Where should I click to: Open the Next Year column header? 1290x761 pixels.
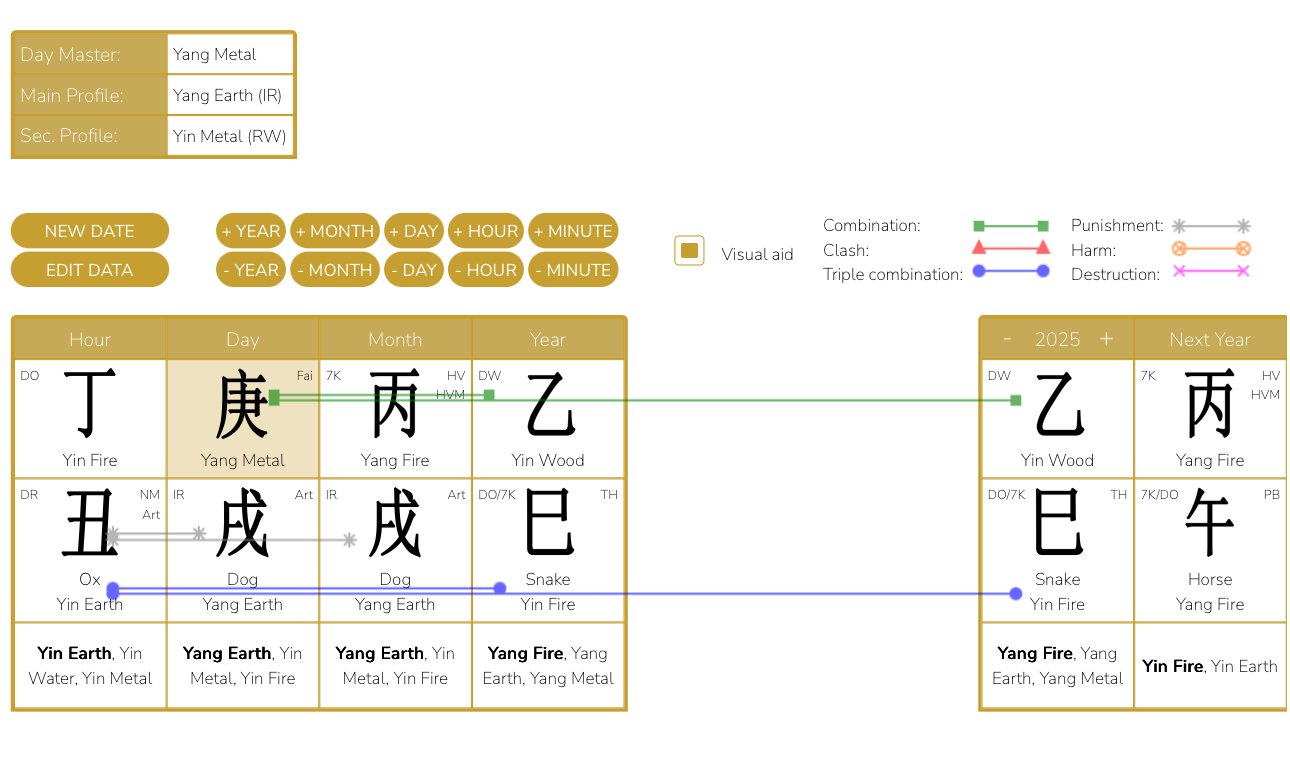[1210, 339]
